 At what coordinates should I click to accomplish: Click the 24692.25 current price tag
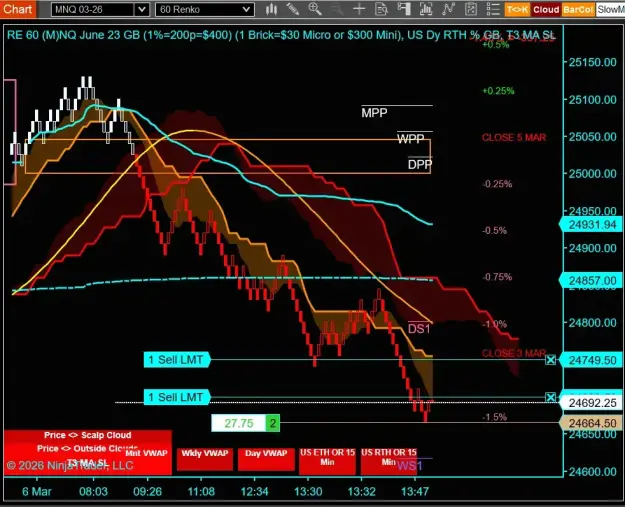coord(592,403)
